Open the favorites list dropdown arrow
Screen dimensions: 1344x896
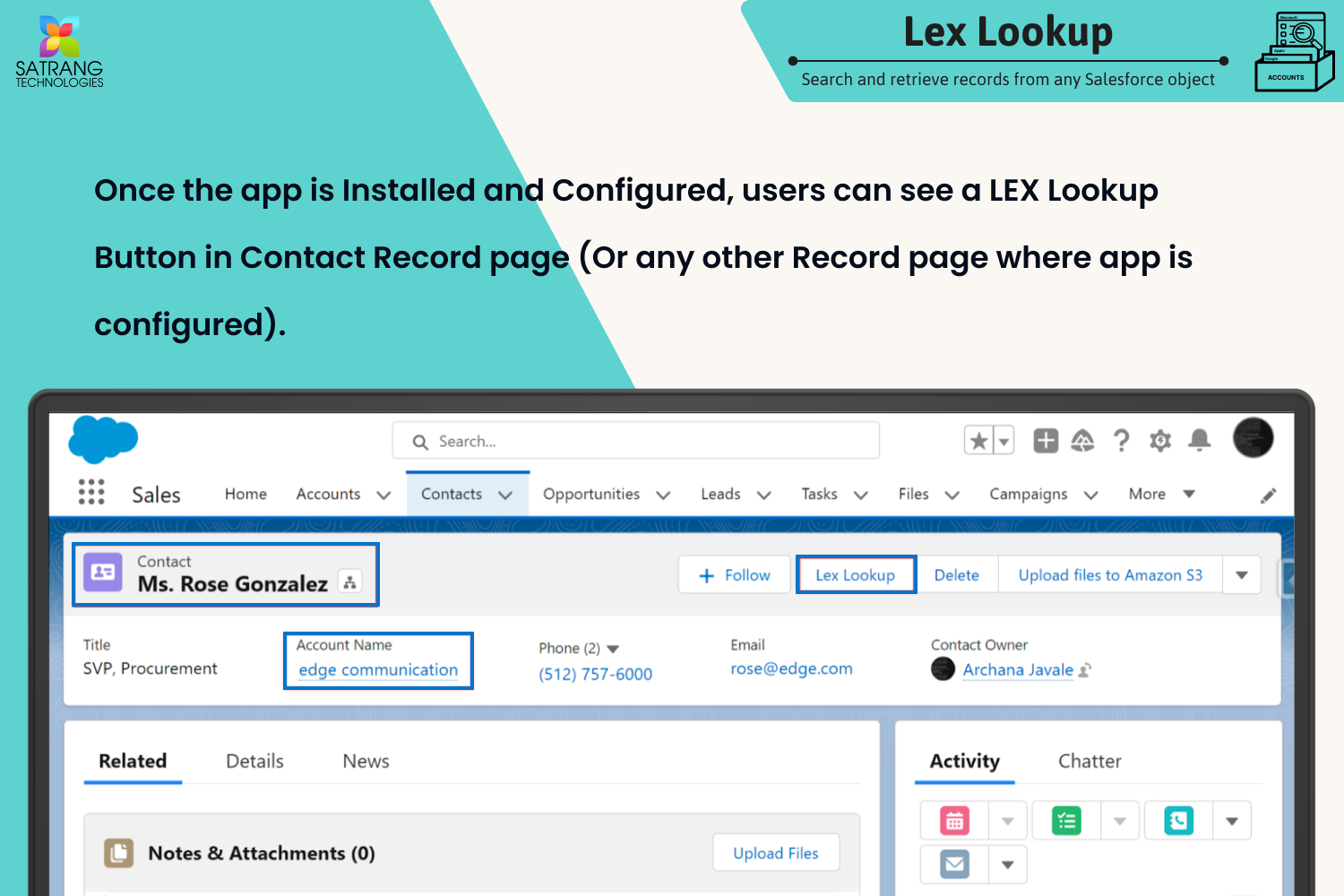click(1004, 441)
